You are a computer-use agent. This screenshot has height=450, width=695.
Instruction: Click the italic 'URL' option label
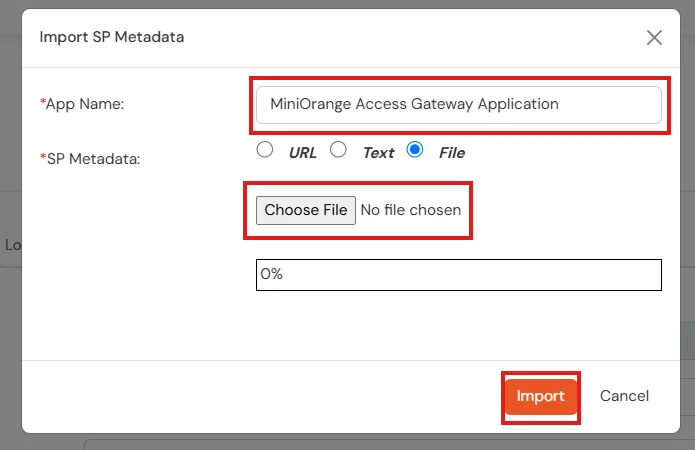302,153
